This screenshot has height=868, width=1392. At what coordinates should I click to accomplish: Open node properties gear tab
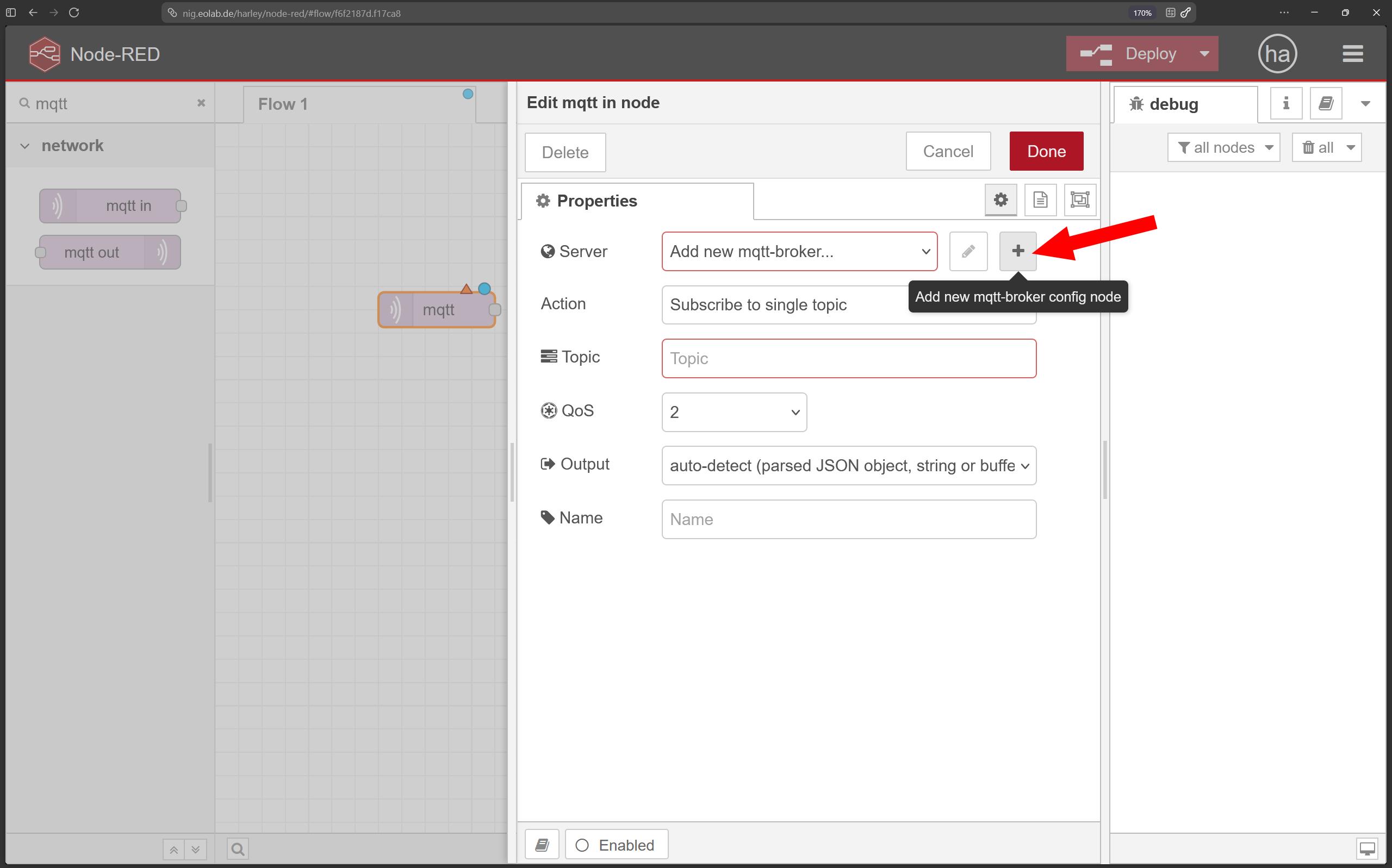[x=1000, y=199]
